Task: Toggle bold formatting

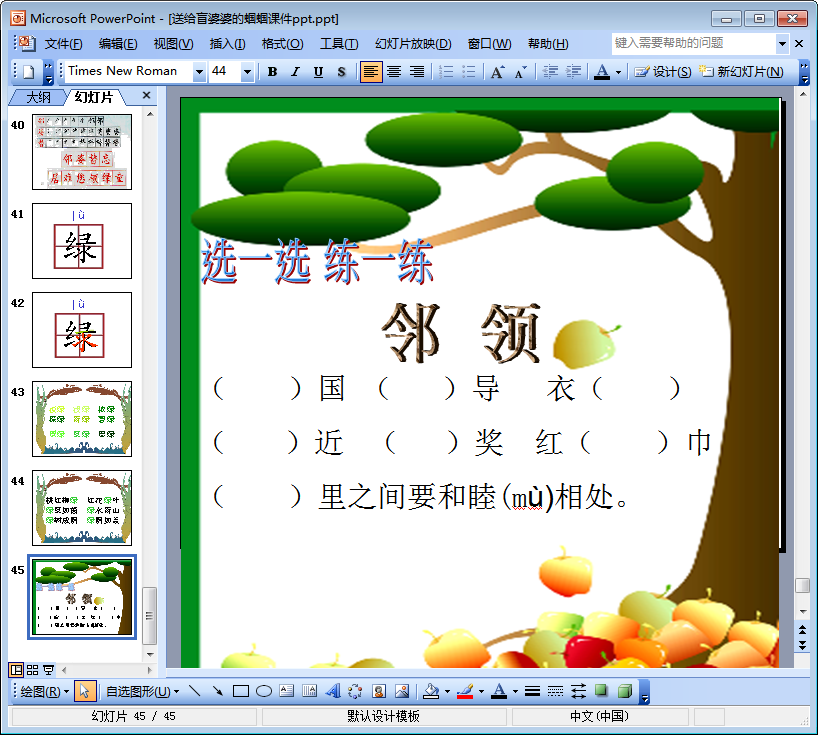Action: pyautogui.click(x=272, y=72)
